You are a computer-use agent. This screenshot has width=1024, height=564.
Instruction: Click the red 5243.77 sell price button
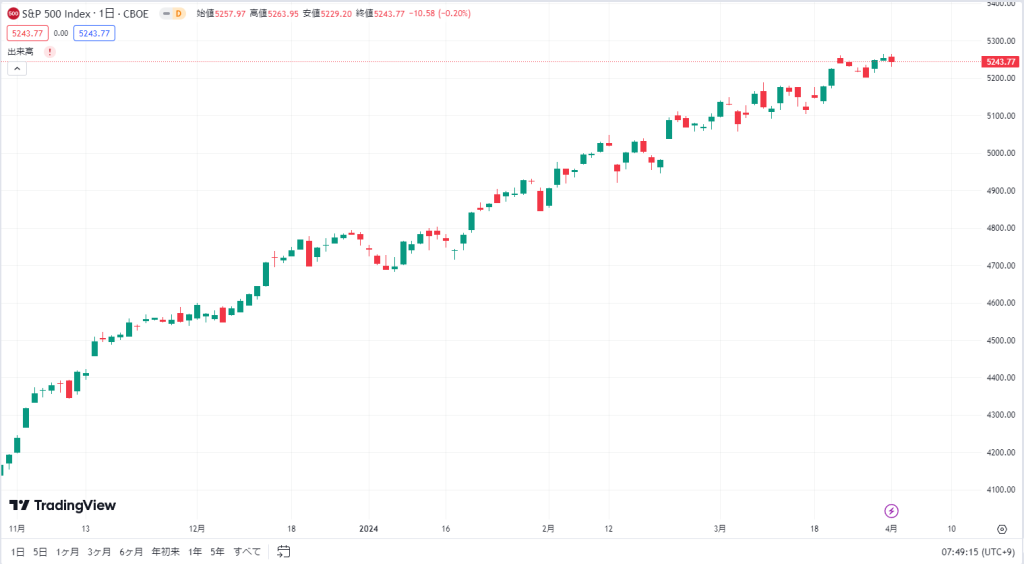(x=27, y=33)
